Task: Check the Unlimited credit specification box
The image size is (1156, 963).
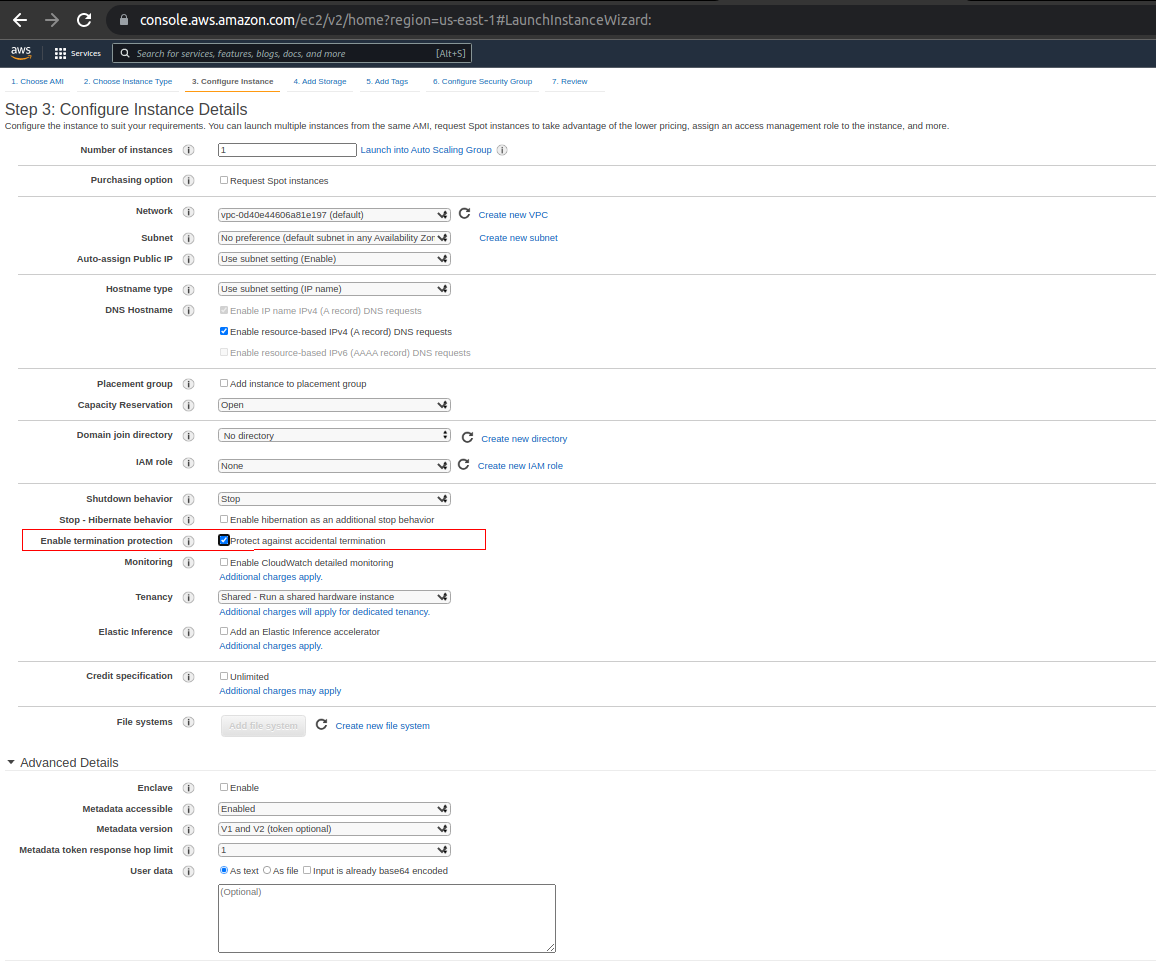Action: (224, 676)
